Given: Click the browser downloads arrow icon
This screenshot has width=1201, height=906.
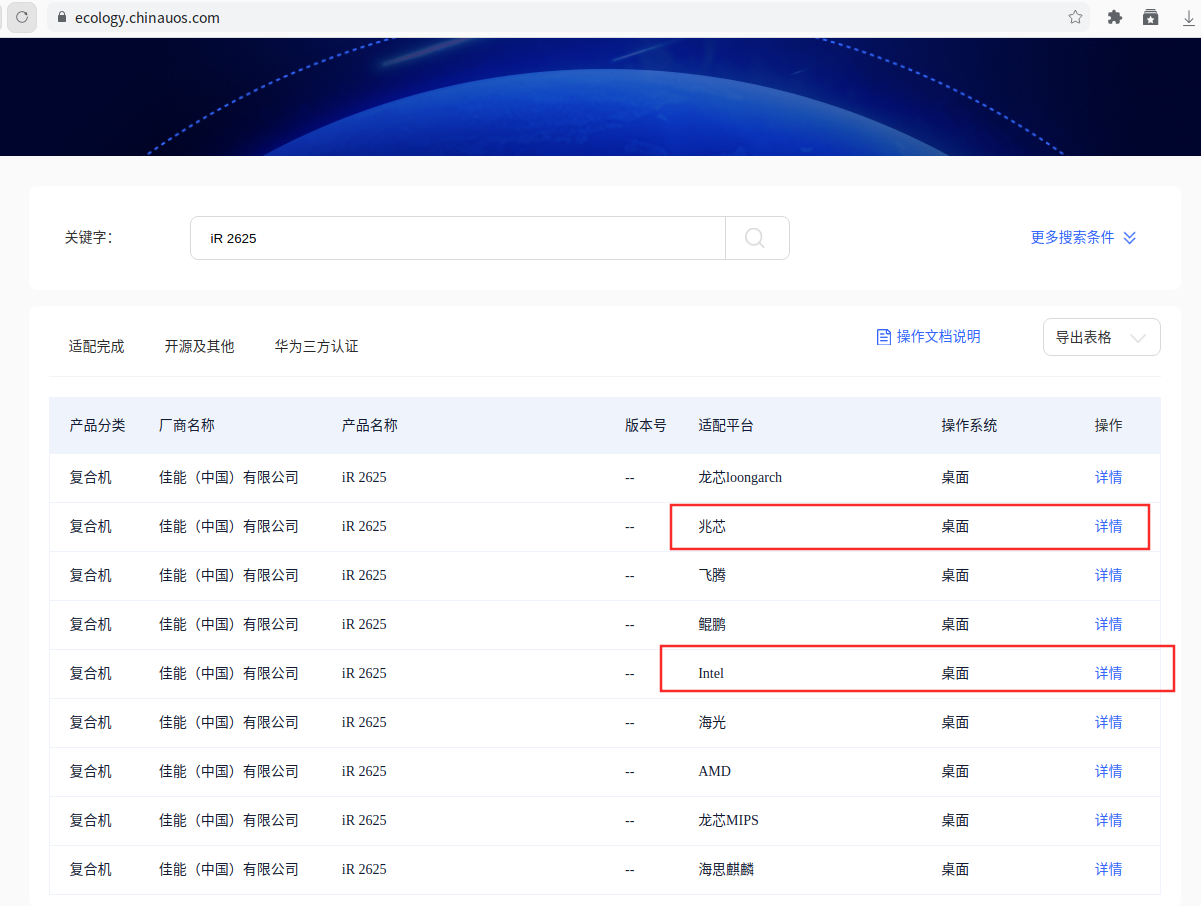Looking at the screenshot, I should coord(1189,17).
